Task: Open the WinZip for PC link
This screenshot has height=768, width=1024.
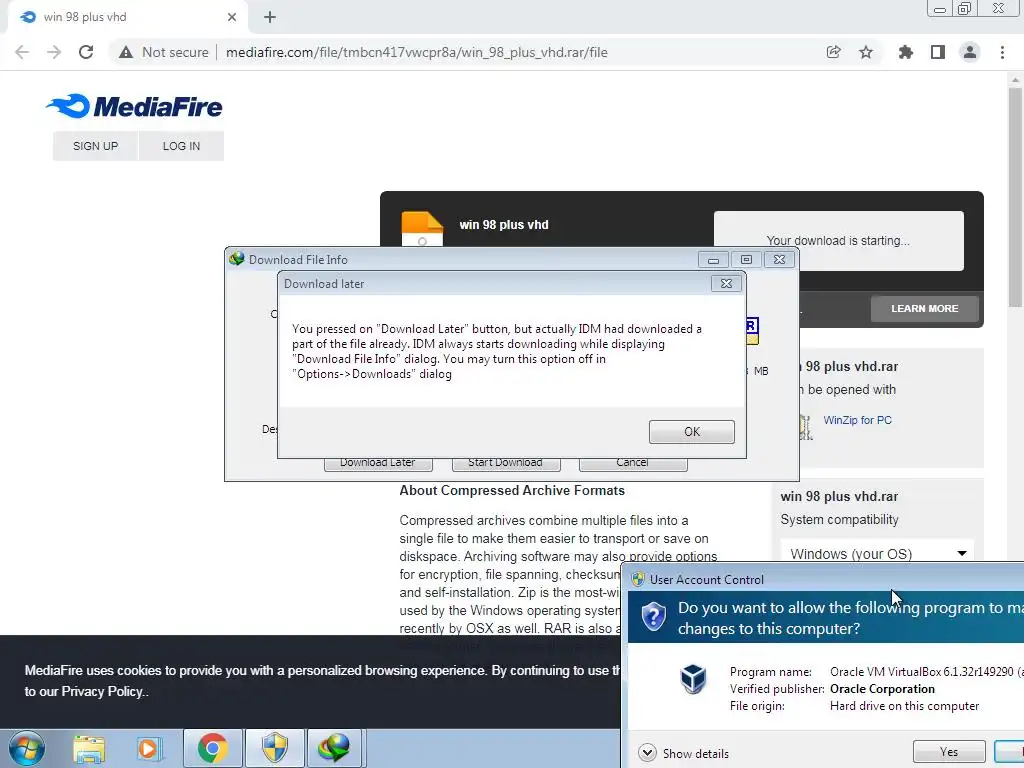Action: (857, 420)
